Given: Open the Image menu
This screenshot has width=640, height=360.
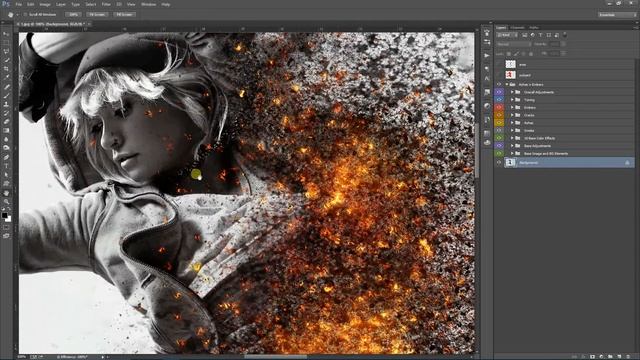Looking at the screenshot, I should [45, 4].
